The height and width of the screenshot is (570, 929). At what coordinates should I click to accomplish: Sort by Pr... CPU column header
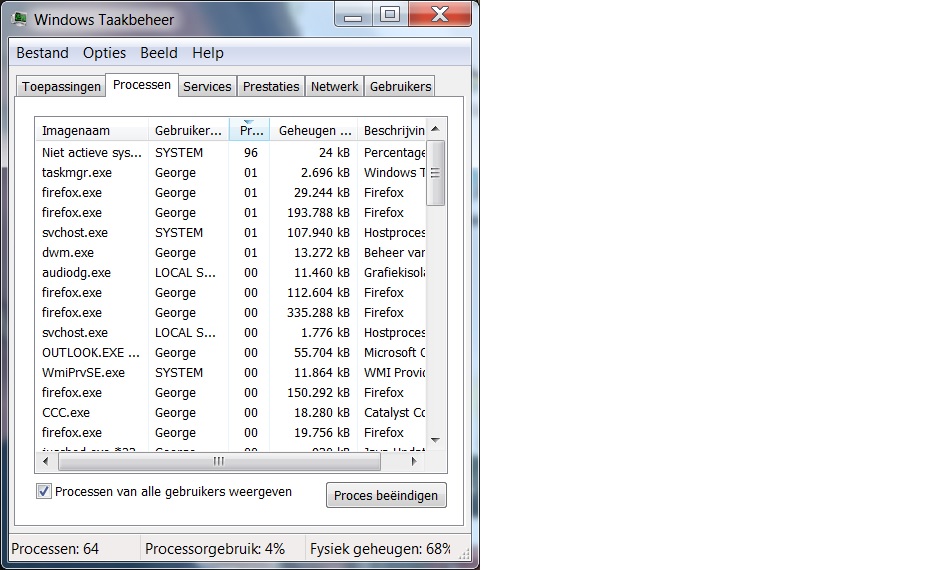pyautogui.click(x=249, y=130)
